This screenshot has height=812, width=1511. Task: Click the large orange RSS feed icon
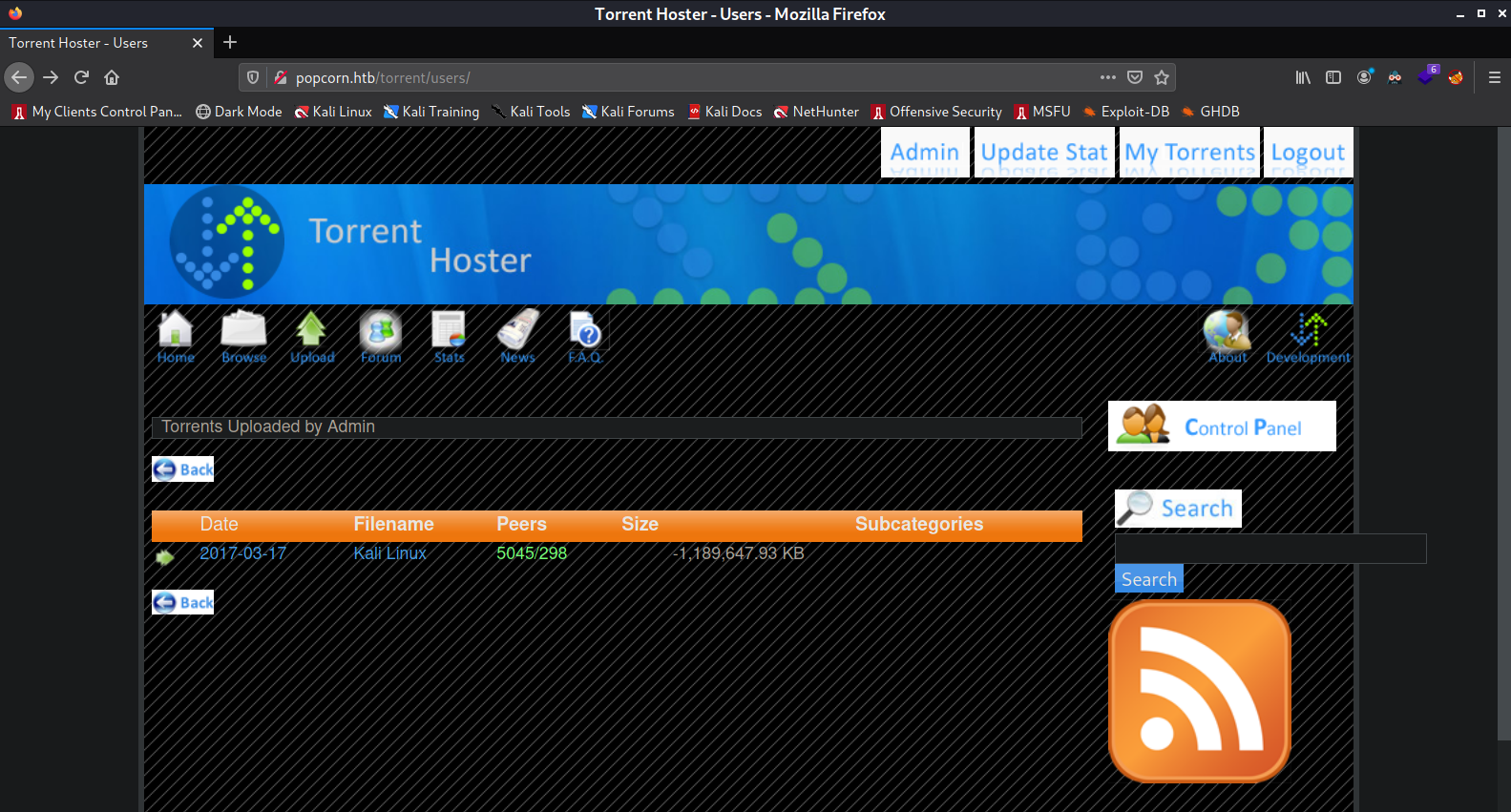coord(1200,691)
